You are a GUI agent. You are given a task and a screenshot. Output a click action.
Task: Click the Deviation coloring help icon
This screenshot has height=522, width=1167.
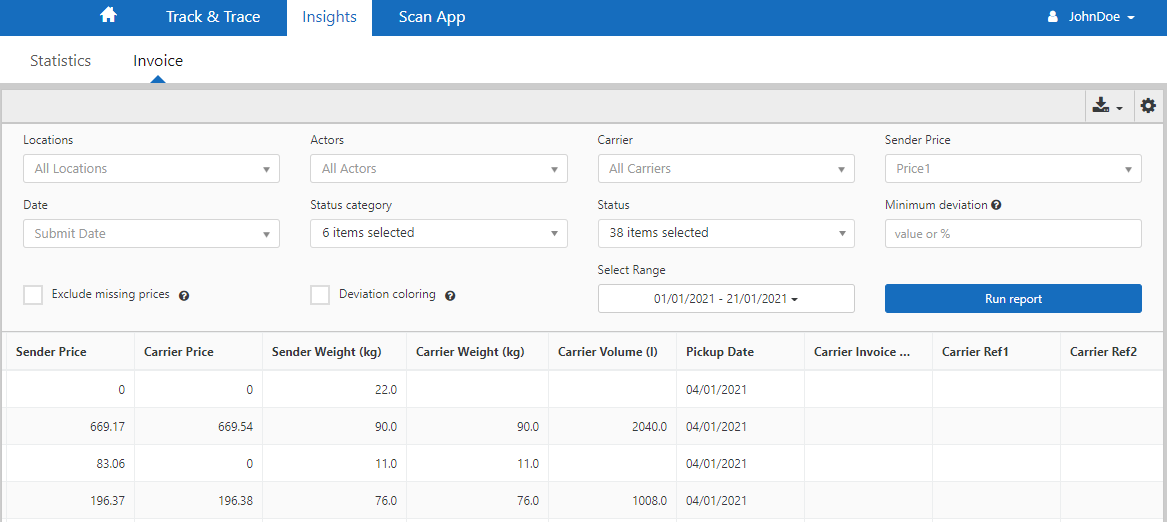coord(450,296)
